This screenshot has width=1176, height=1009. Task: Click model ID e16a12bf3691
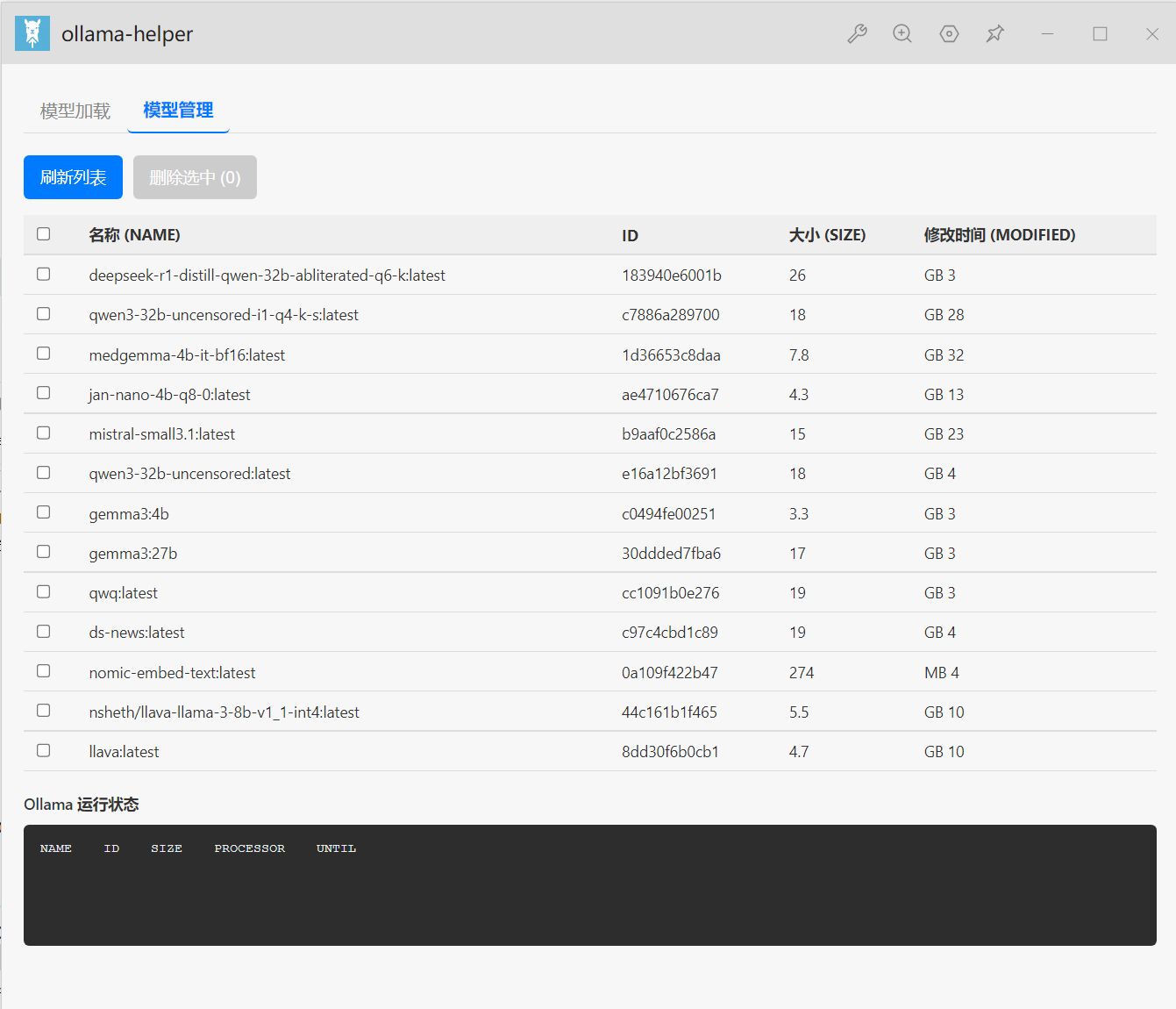pyautogui.click(x=669, y=474)
